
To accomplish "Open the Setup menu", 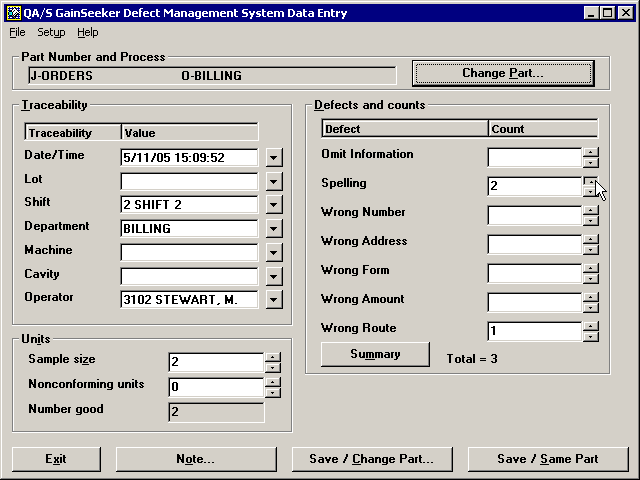I will [x=51, y=32].
